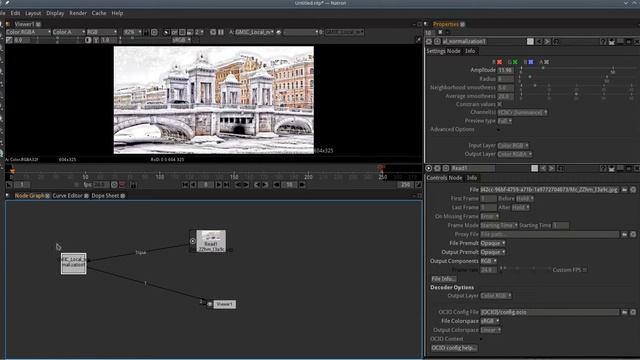Click the color picker icon at viewer toolbar's right end
This screenshot has height=360, width=640.
(418, 40)
